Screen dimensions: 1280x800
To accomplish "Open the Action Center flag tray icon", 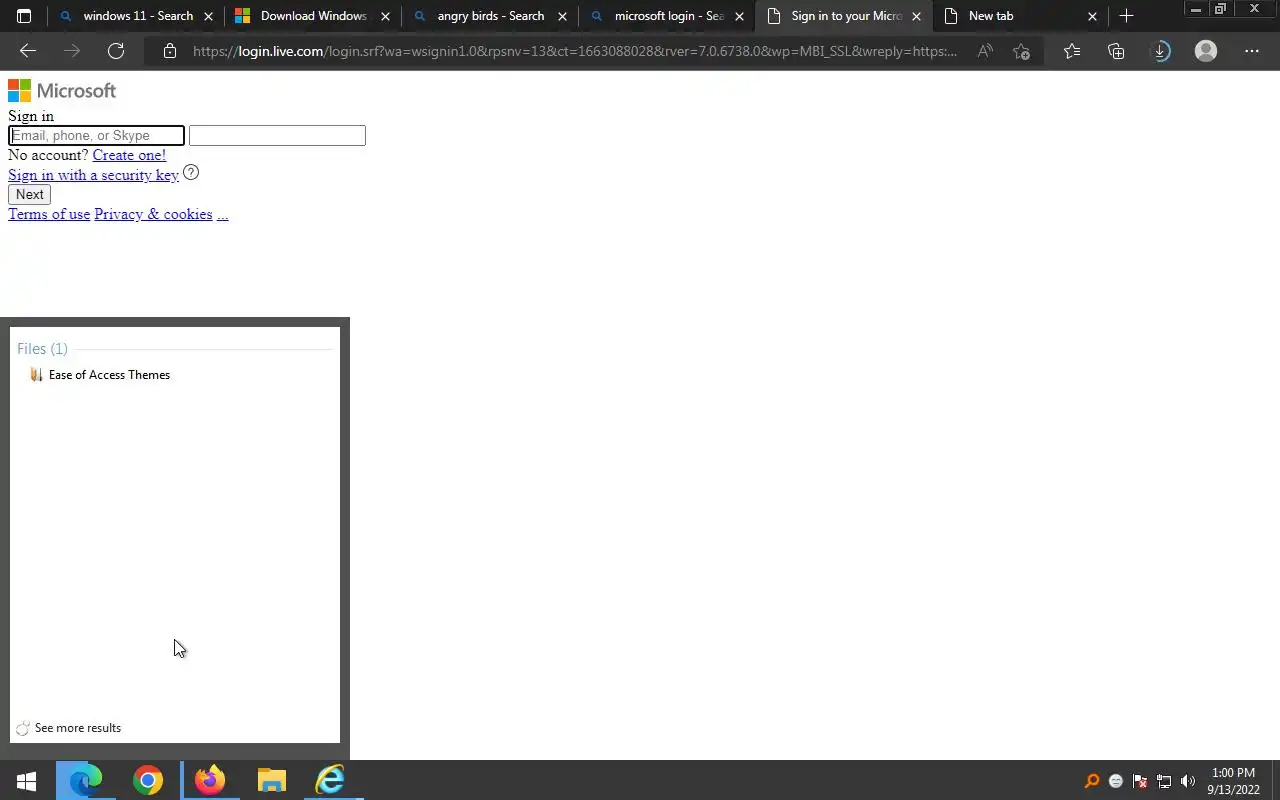I will click(1140, 781).
